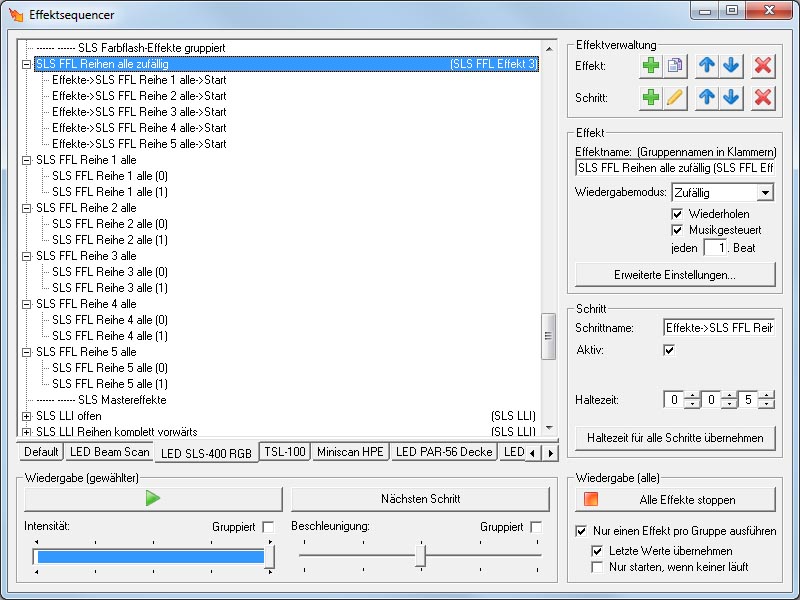Click the Beschleunigung slider handle
Viewport: 800px width, 600px height.
click(x=421, y=555)
